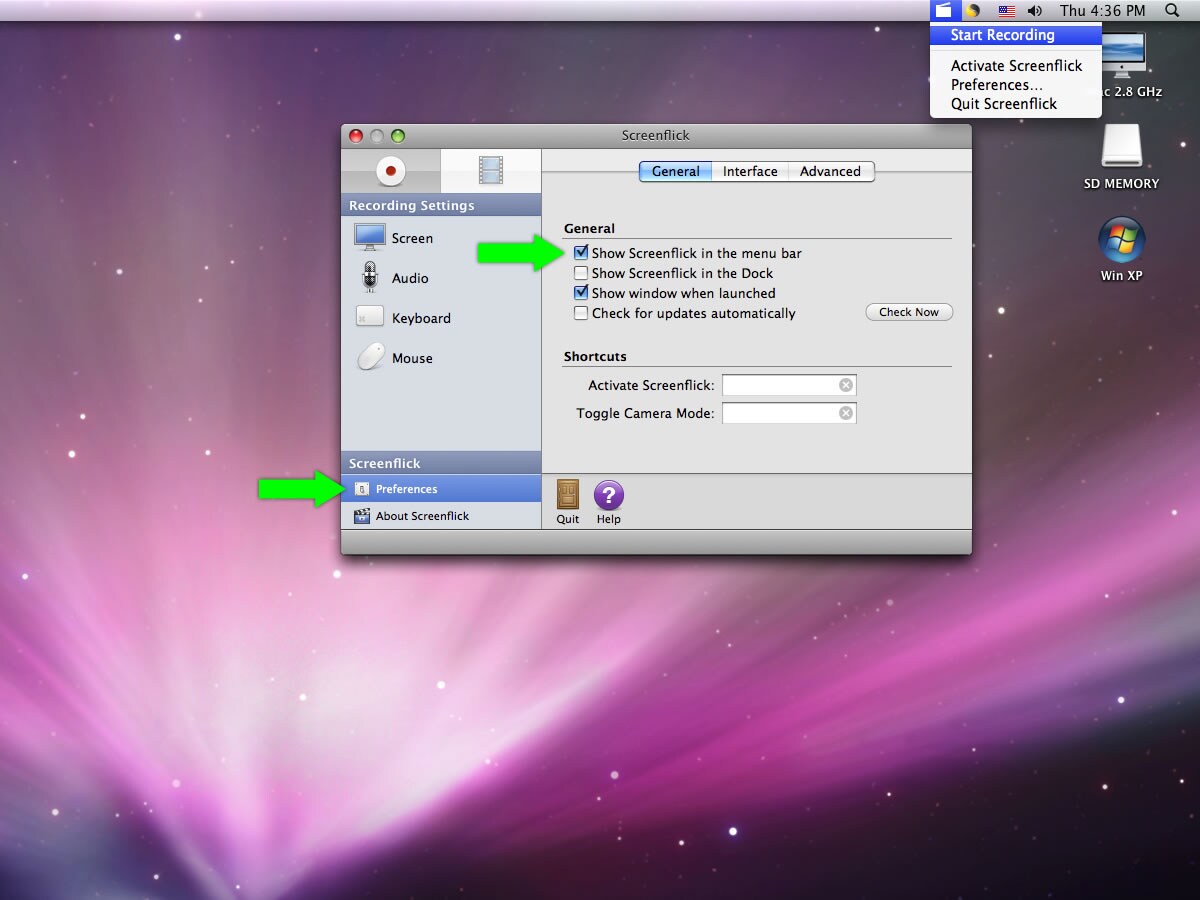Click the Keyboard label in the sidebar
The width and height of the screenshot is (1200, 900).
pos(421,318)
